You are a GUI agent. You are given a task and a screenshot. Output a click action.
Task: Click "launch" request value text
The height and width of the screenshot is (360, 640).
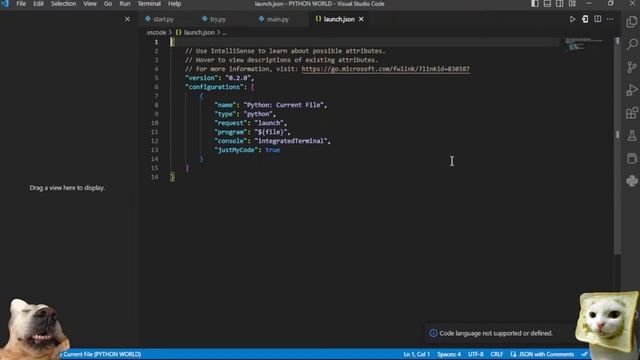(x=269, y=123)
